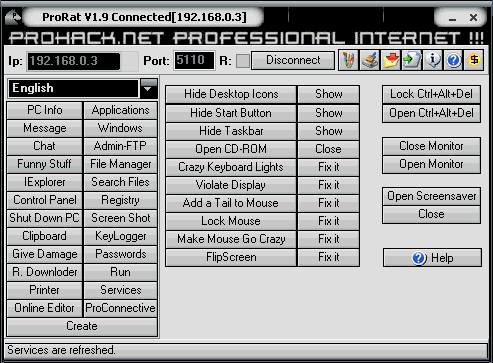
Task: Click Fix it next to FlipScreen
Action: coord(329,257)
